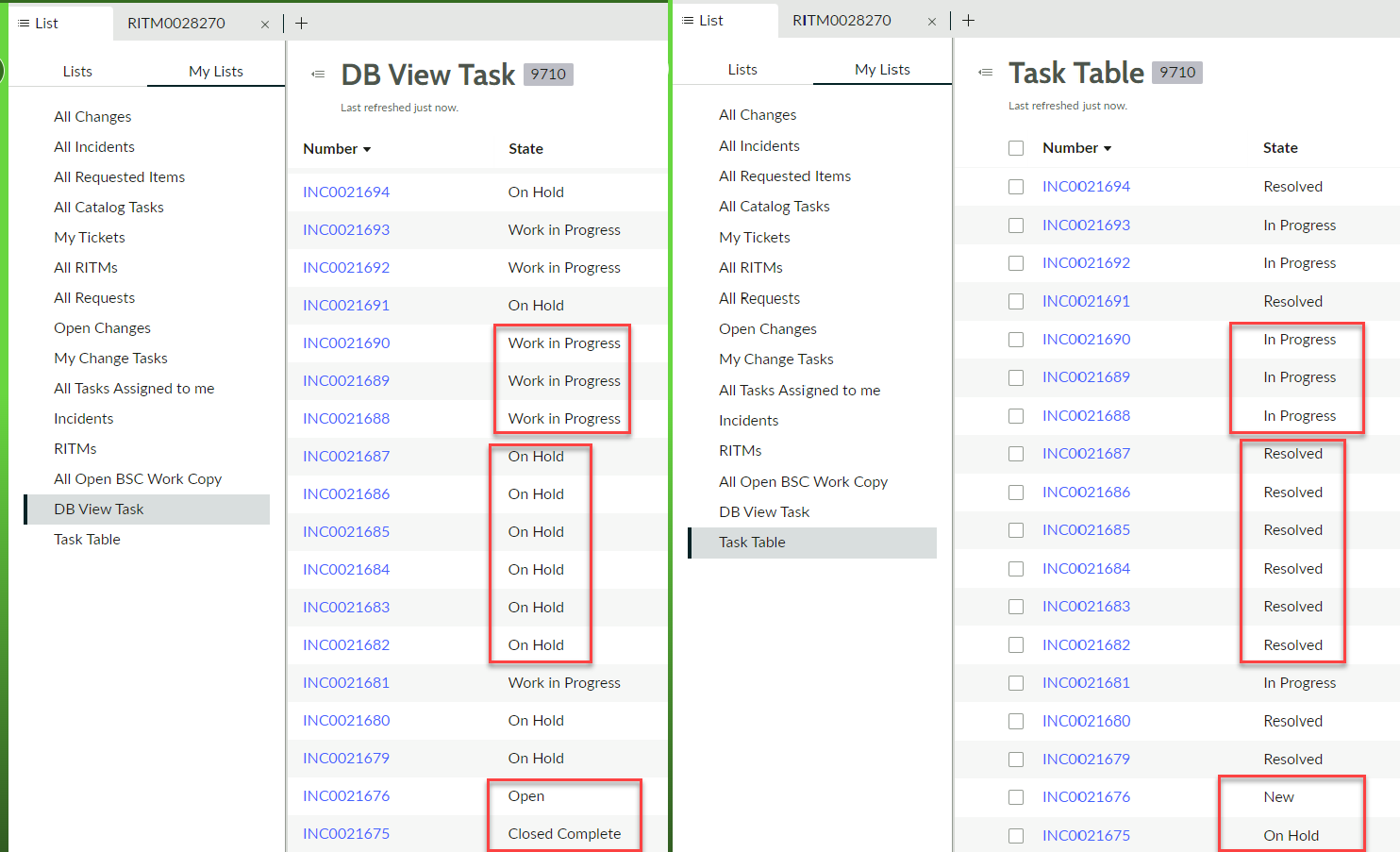This screenshot has width=1400, height=852.
Task: Select Task Table in the left window's sidebar
Action: (87, 540)
